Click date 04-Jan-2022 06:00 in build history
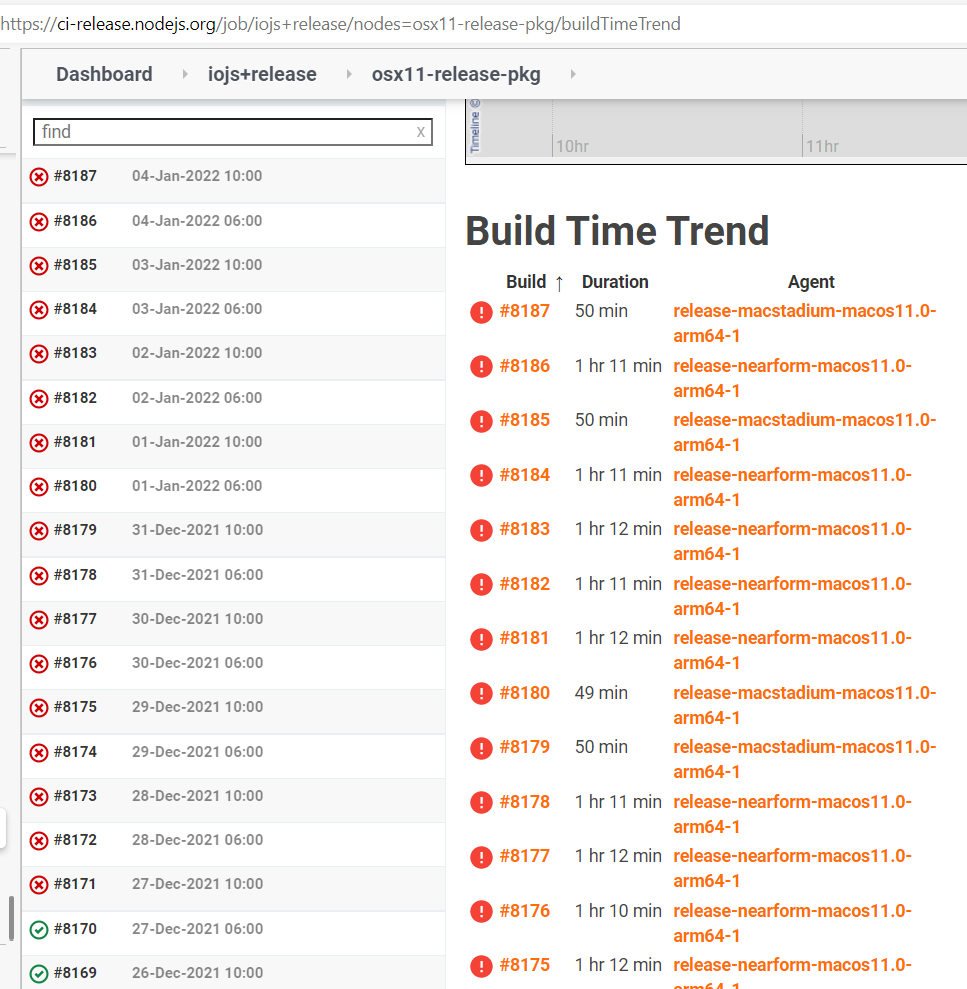The image size is (967, 989). 197,221
